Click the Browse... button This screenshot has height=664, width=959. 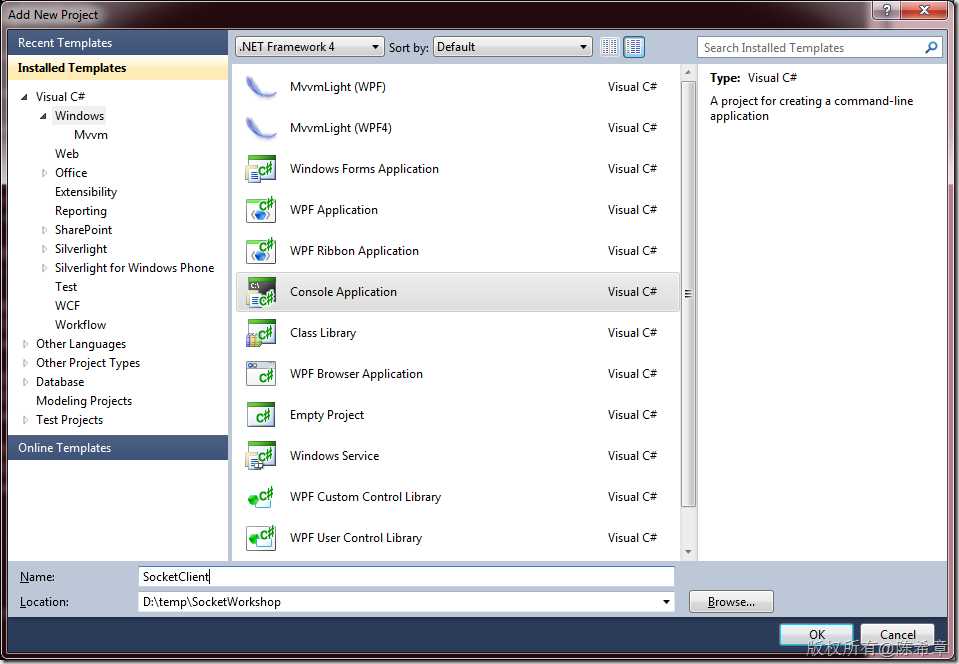[731, 602]
